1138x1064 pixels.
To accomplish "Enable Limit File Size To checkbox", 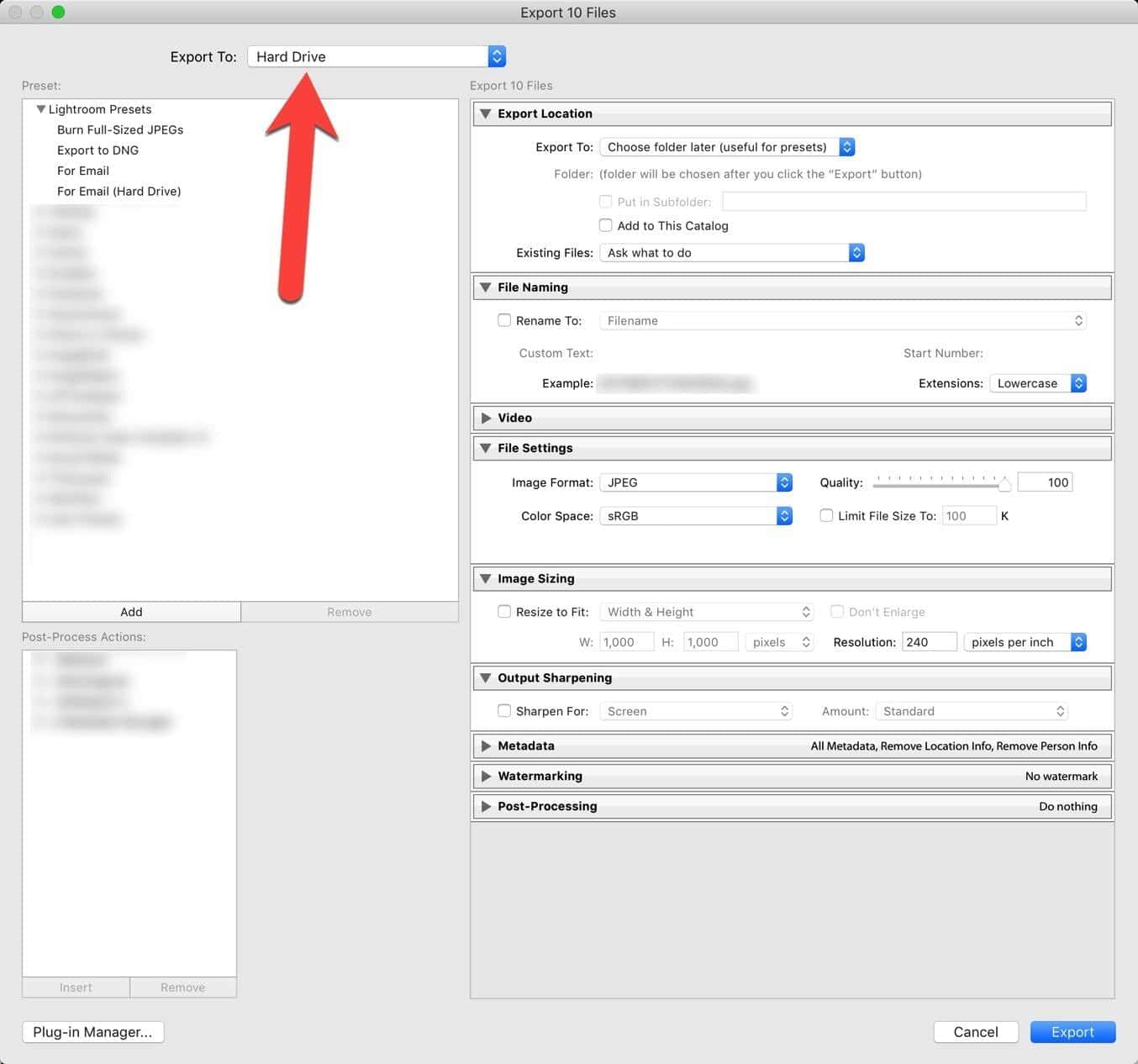I will pos(826,516).
